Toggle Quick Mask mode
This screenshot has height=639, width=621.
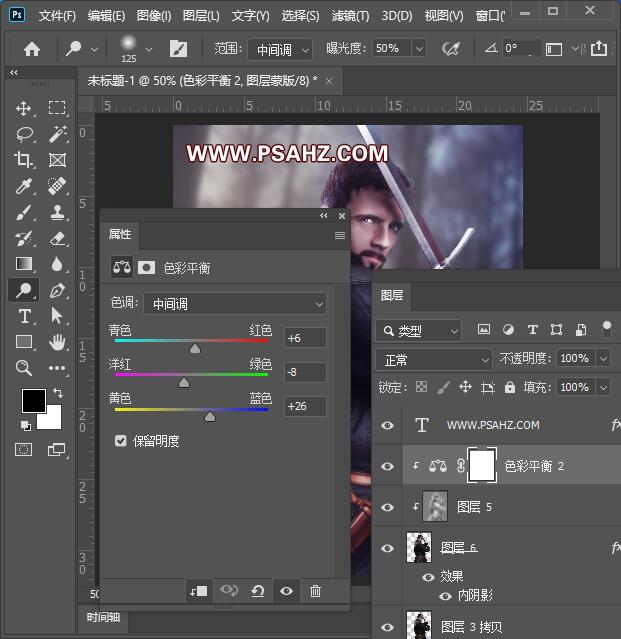(23, 450)
